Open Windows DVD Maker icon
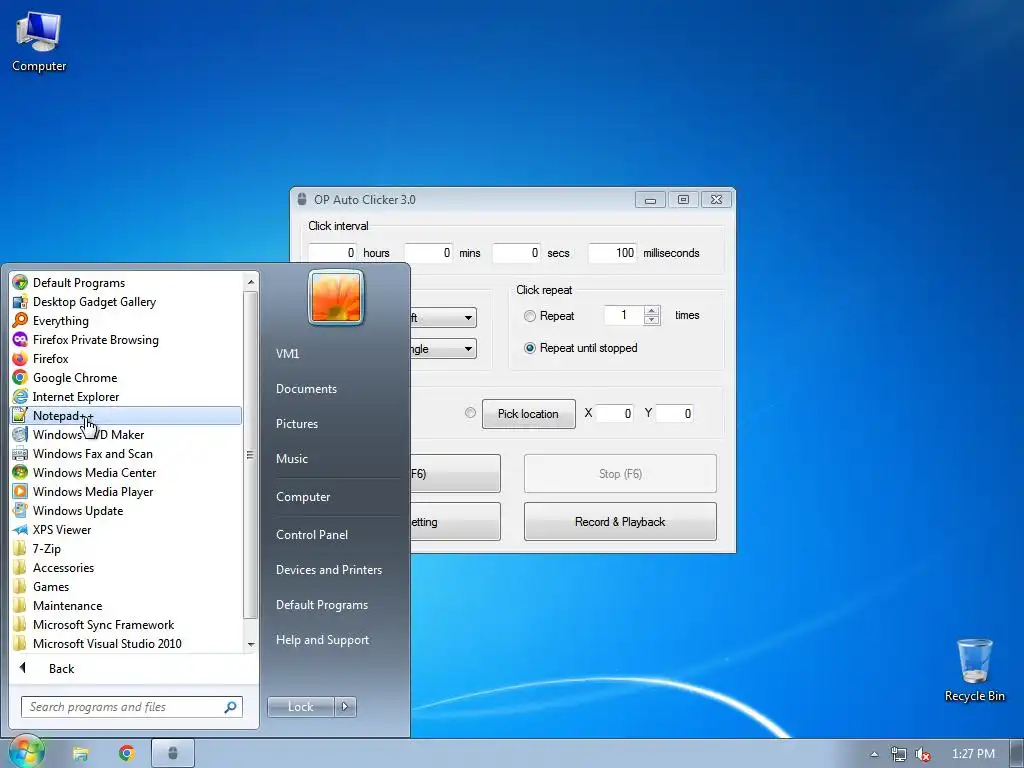Viewport: 1024px width, 768px height. [x=20, y=434]
